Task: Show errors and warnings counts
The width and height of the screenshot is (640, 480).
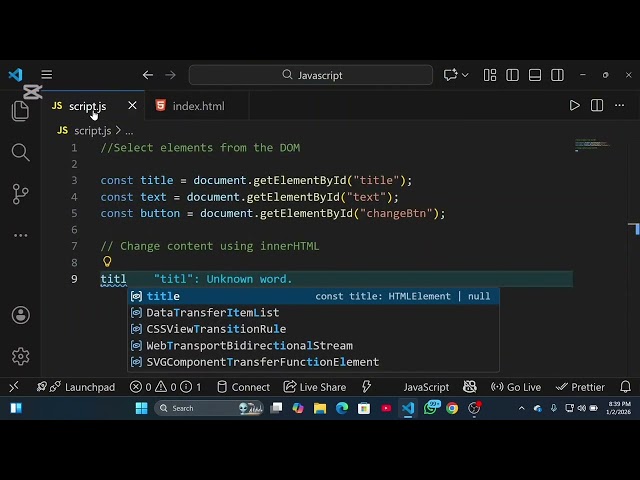Action: (x=165, y=387)
